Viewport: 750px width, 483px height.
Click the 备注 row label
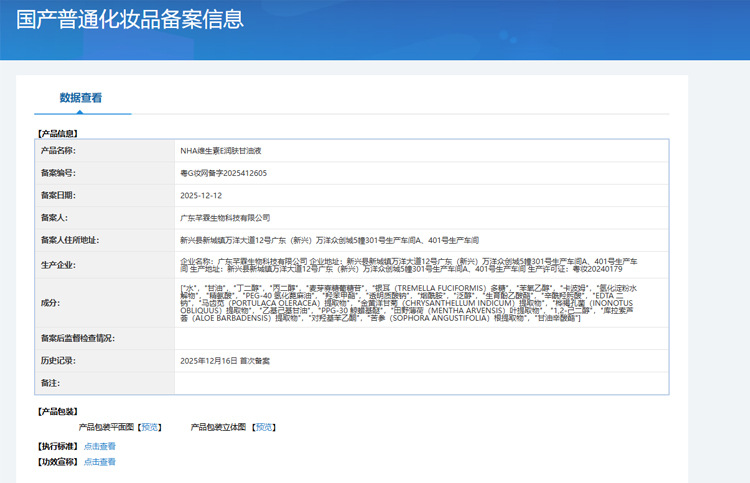(x=50, y=383)
